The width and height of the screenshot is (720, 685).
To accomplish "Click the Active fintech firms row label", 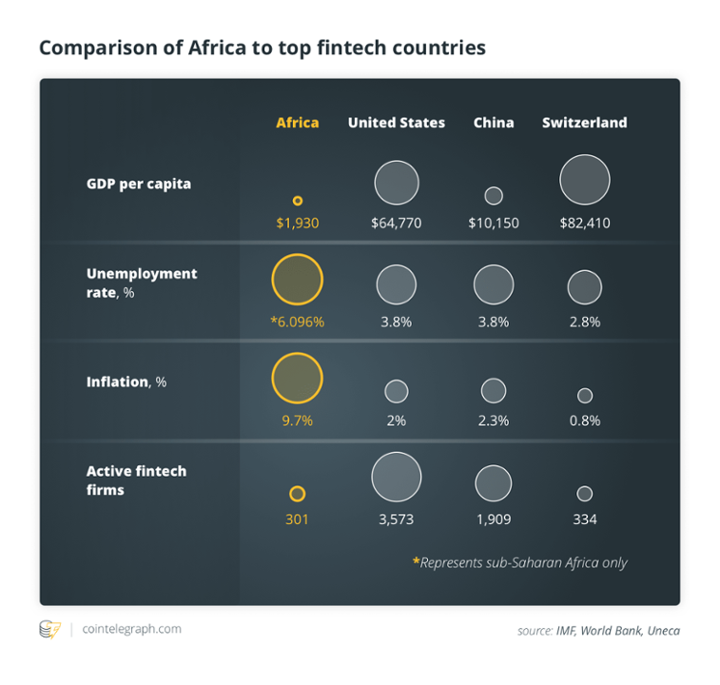I will tap(136, 480).
